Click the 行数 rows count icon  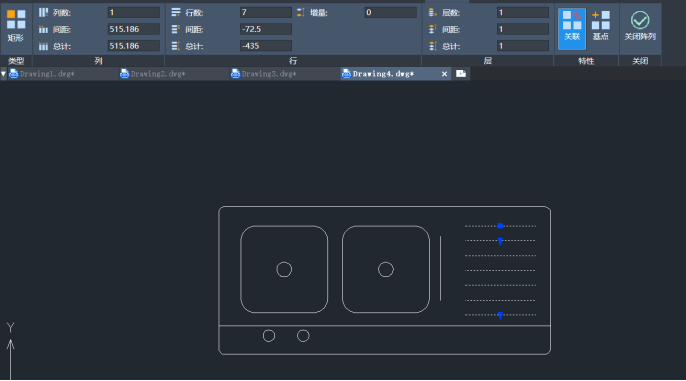176,13
